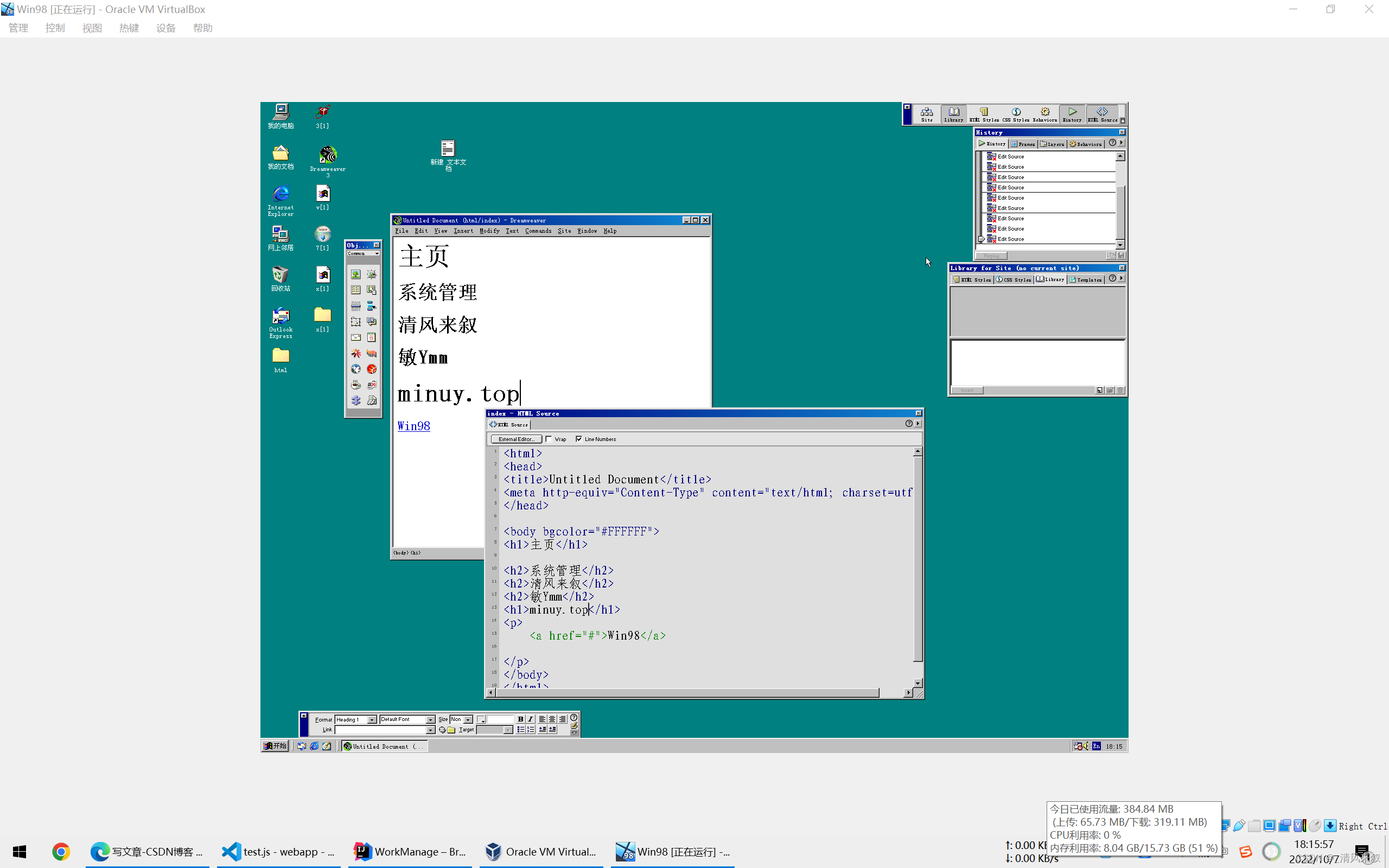Open Site window from launcher
The width and height of the screenshot is (1389, 868).
pos(926,114)
